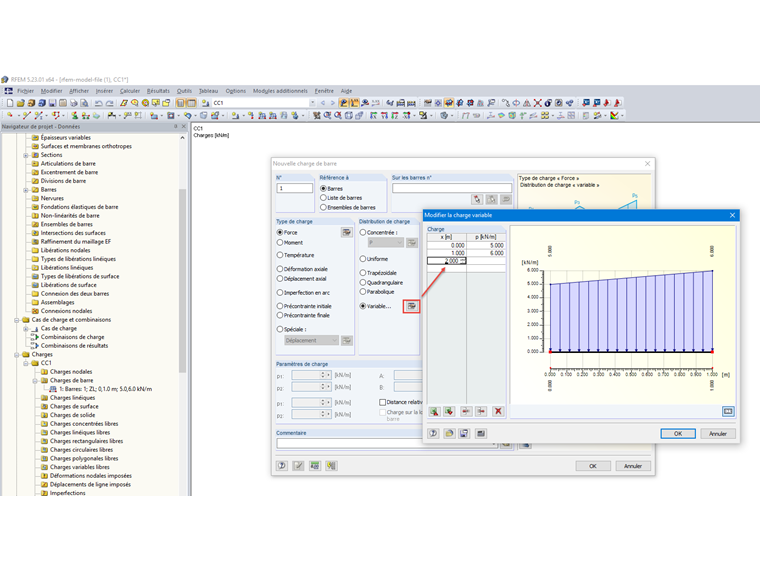
Task: Expand the Sections tree node
Action: coord(26,156)
